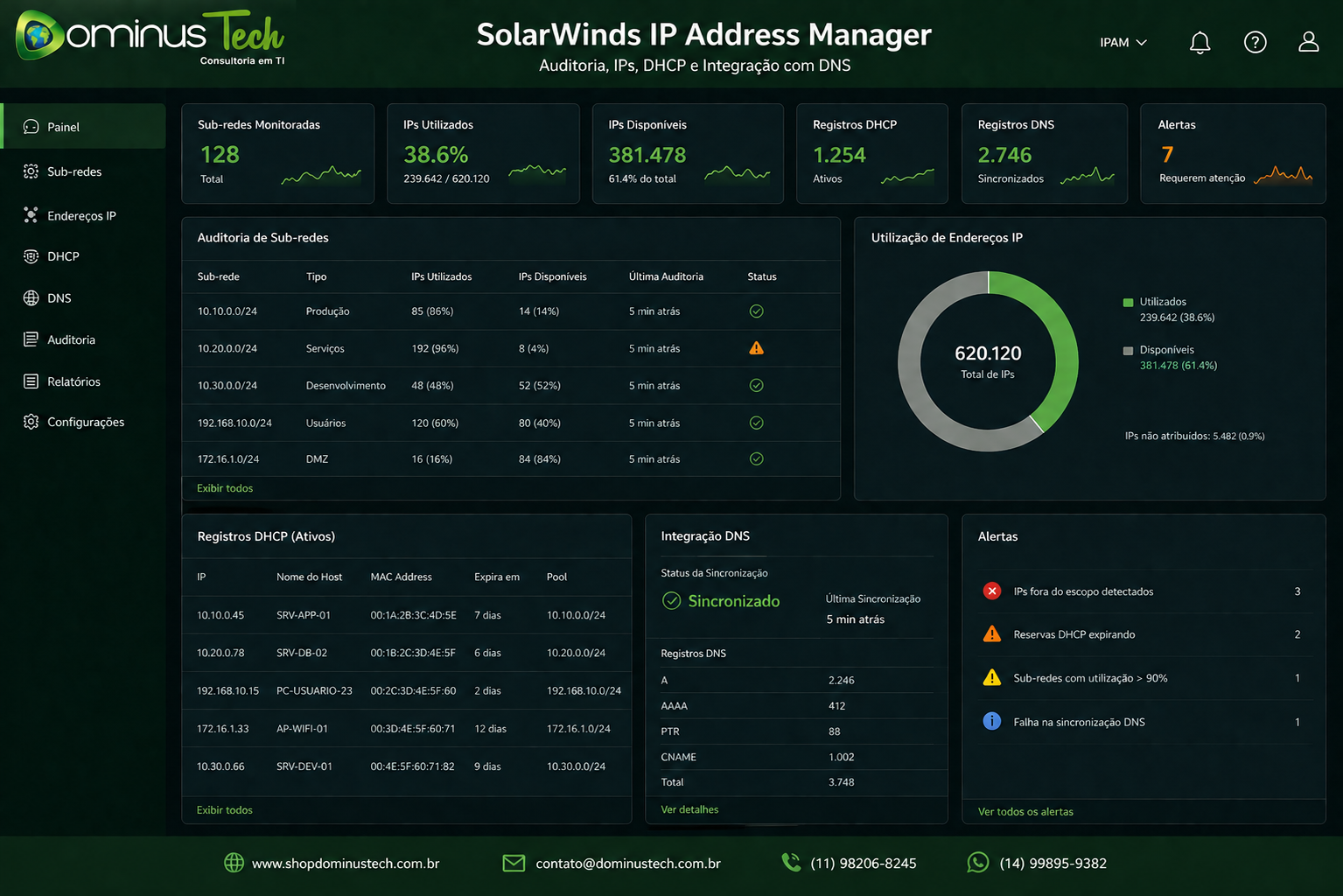Click the website globe icon in footer
This screenshot has width=1343, height=896.
[234, 863]
